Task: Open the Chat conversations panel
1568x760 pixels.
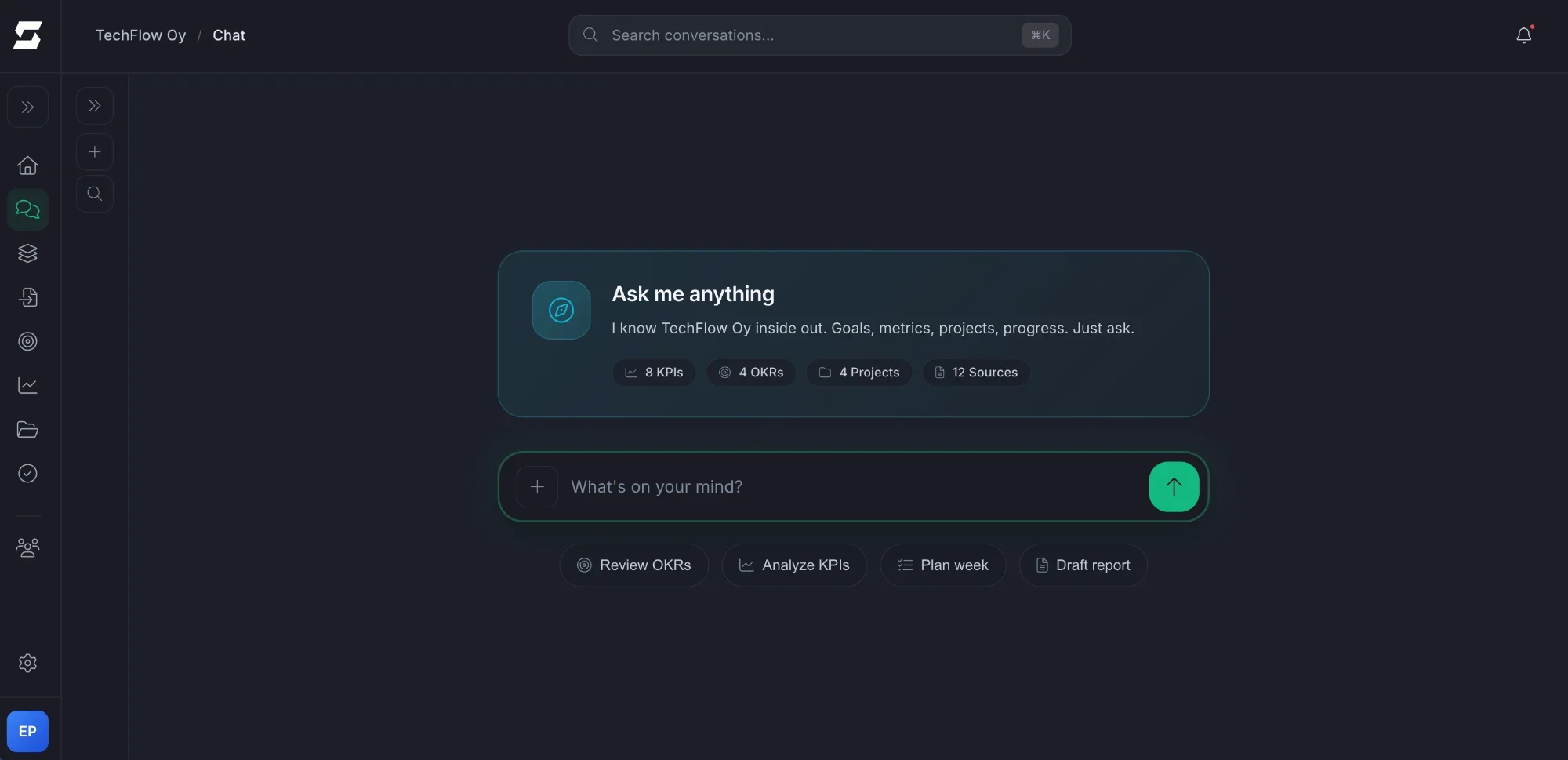Action: [27, 209]
